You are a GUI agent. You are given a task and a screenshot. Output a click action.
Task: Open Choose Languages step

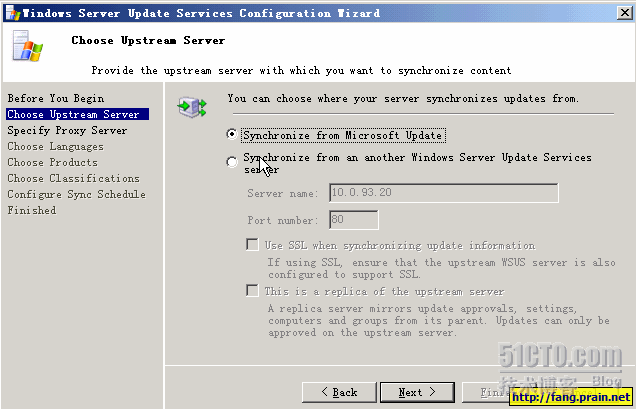pos(56,146)
